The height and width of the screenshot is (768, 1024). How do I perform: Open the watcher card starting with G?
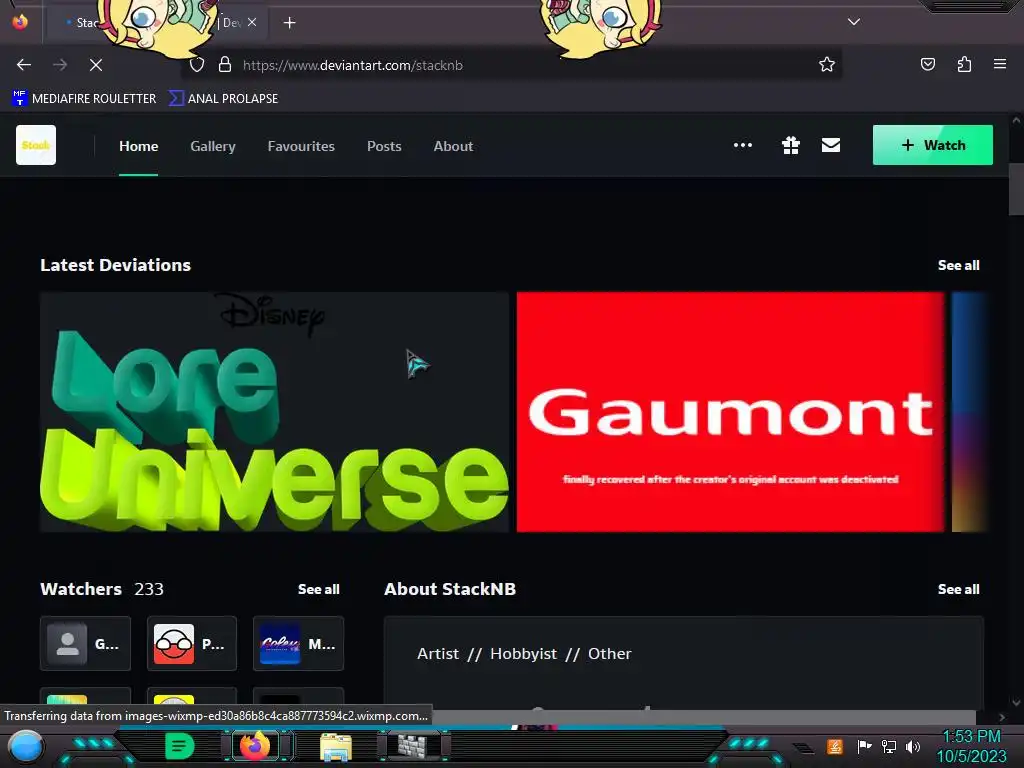[86, 644]
